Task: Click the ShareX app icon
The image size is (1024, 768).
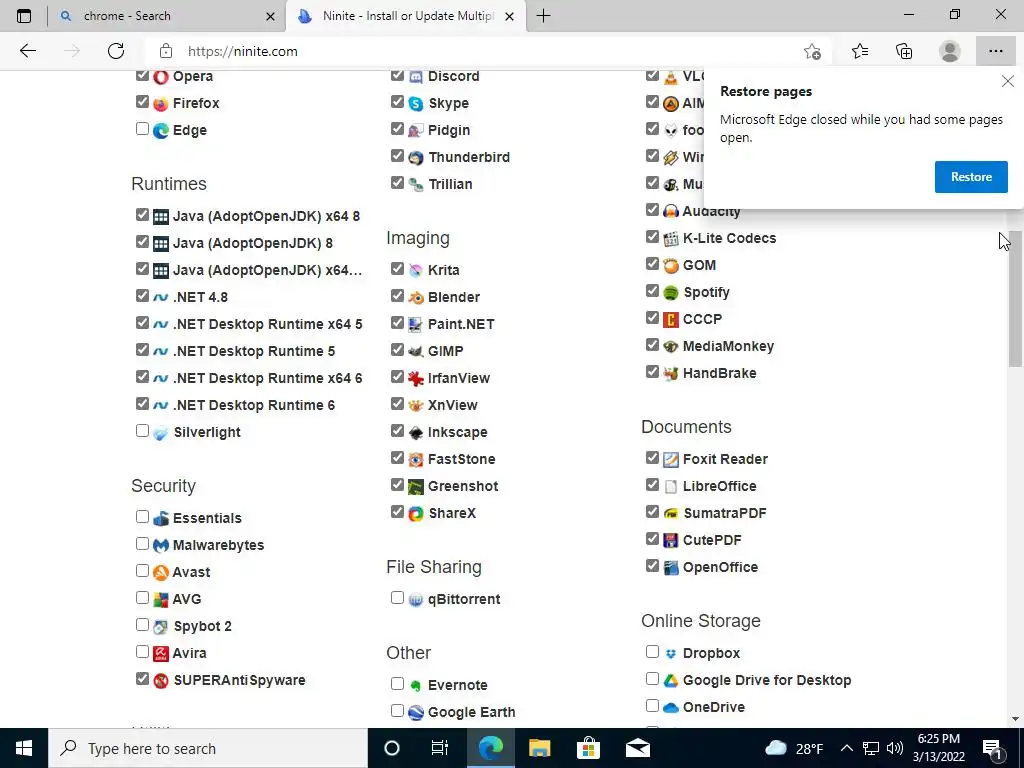Action: 416,513
